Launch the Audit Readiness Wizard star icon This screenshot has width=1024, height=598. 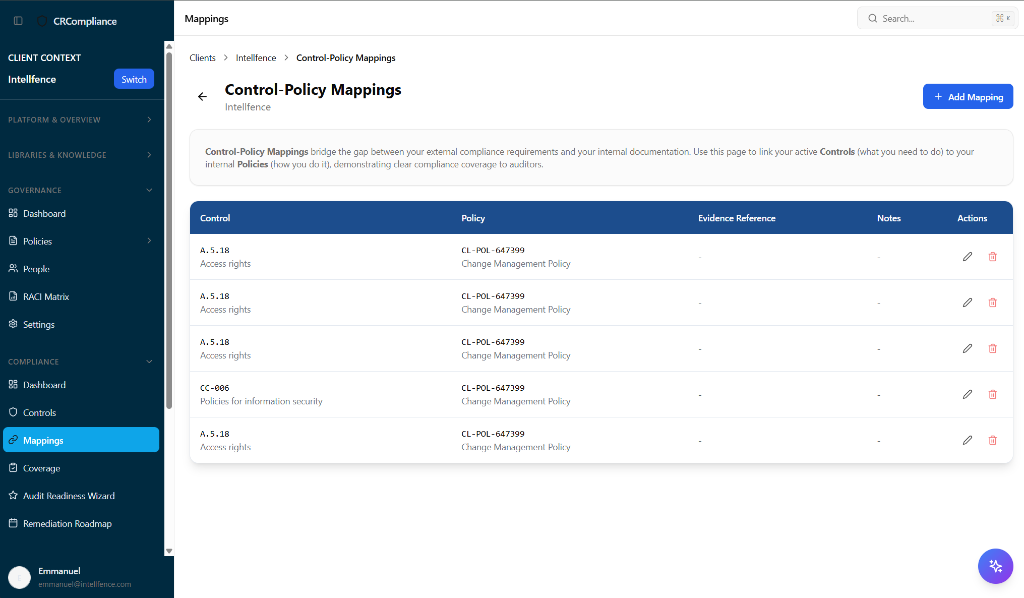click(x=14, y=495)
